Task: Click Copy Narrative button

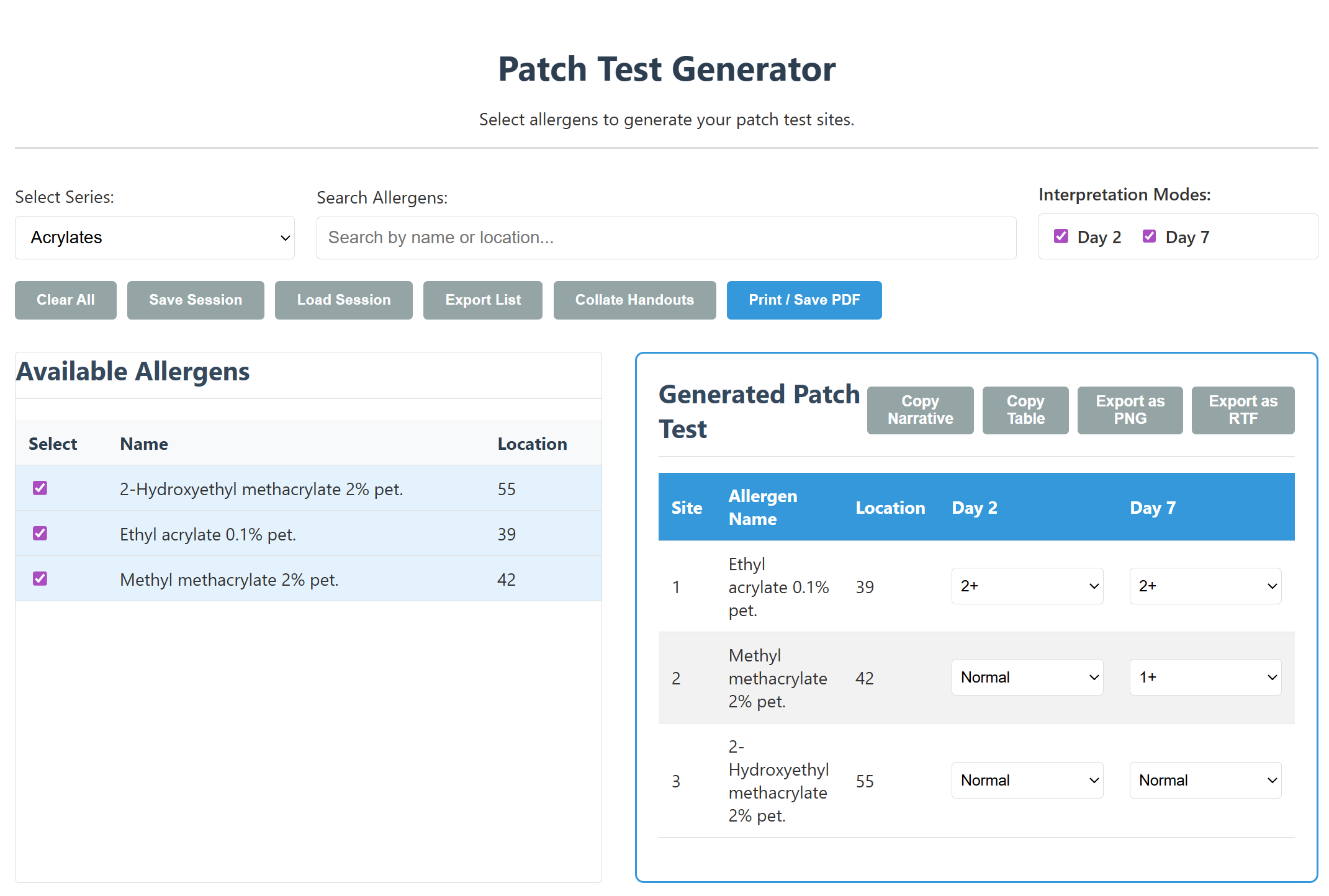Action: [919, 410]
